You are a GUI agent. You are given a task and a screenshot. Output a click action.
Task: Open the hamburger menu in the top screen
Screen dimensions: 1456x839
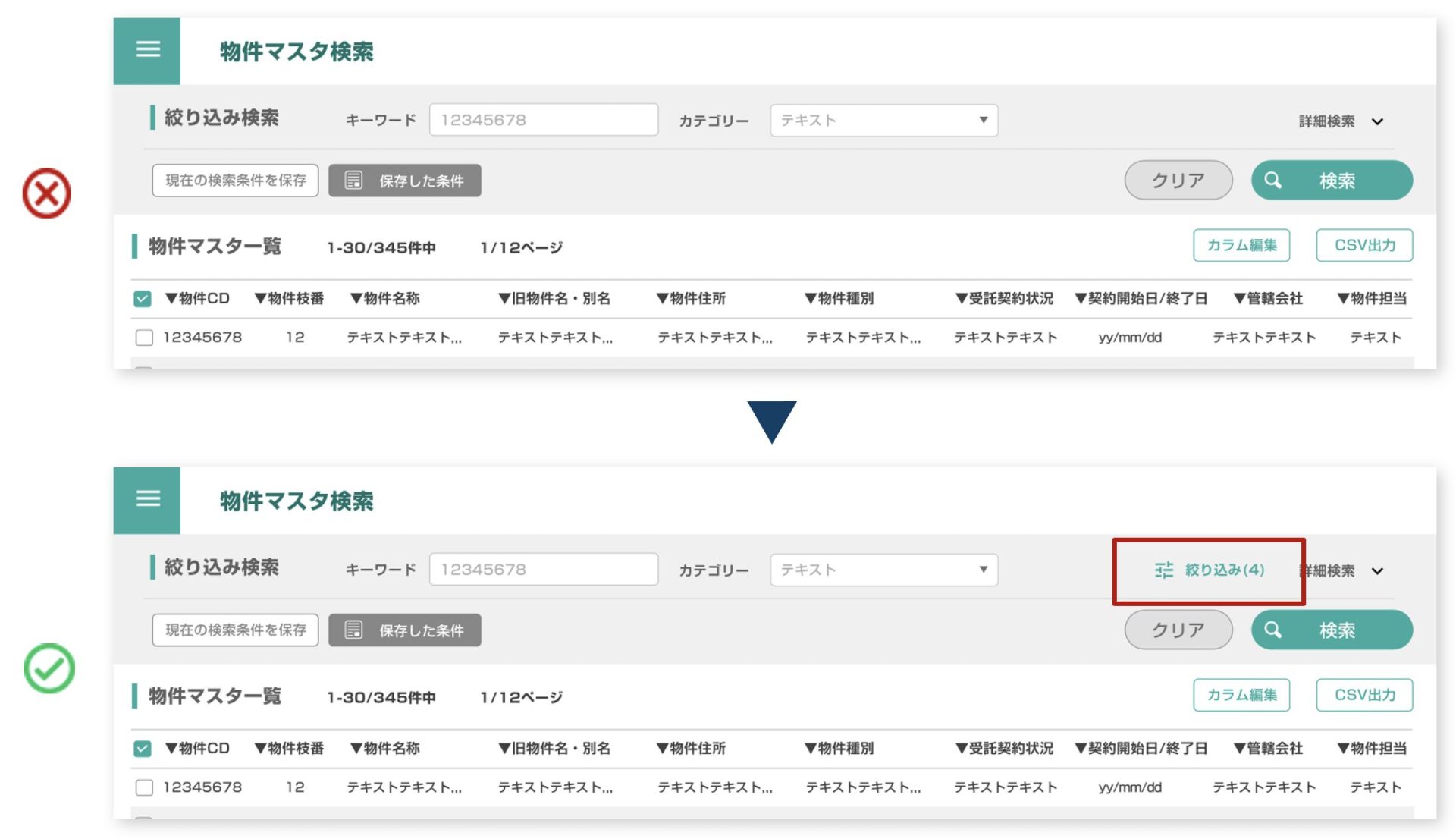click(147, 50)
